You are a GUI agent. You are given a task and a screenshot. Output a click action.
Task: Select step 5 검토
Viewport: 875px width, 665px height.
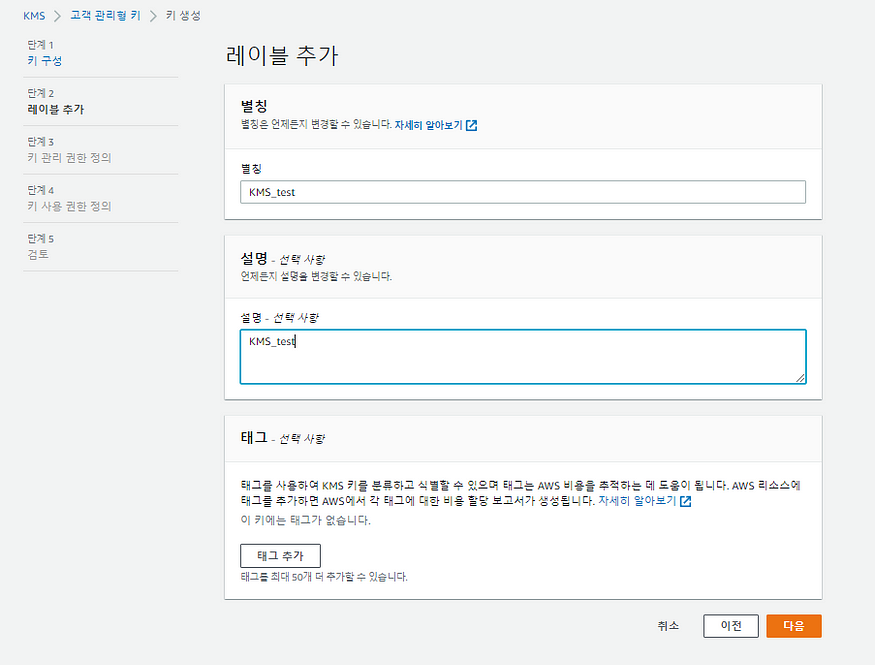[x=38, y=254]
